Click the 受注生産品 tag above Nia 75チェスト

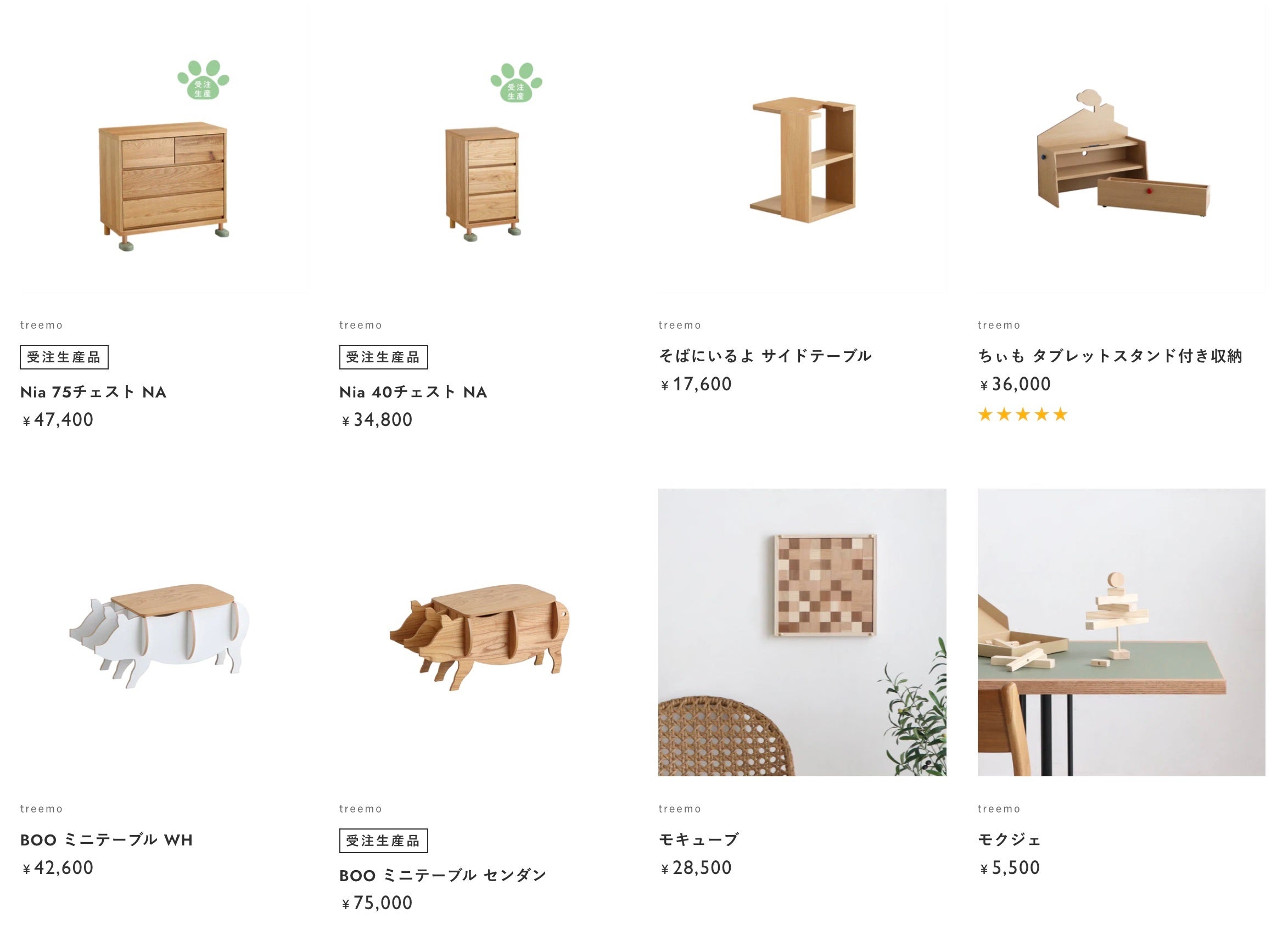tap(64, 356)
